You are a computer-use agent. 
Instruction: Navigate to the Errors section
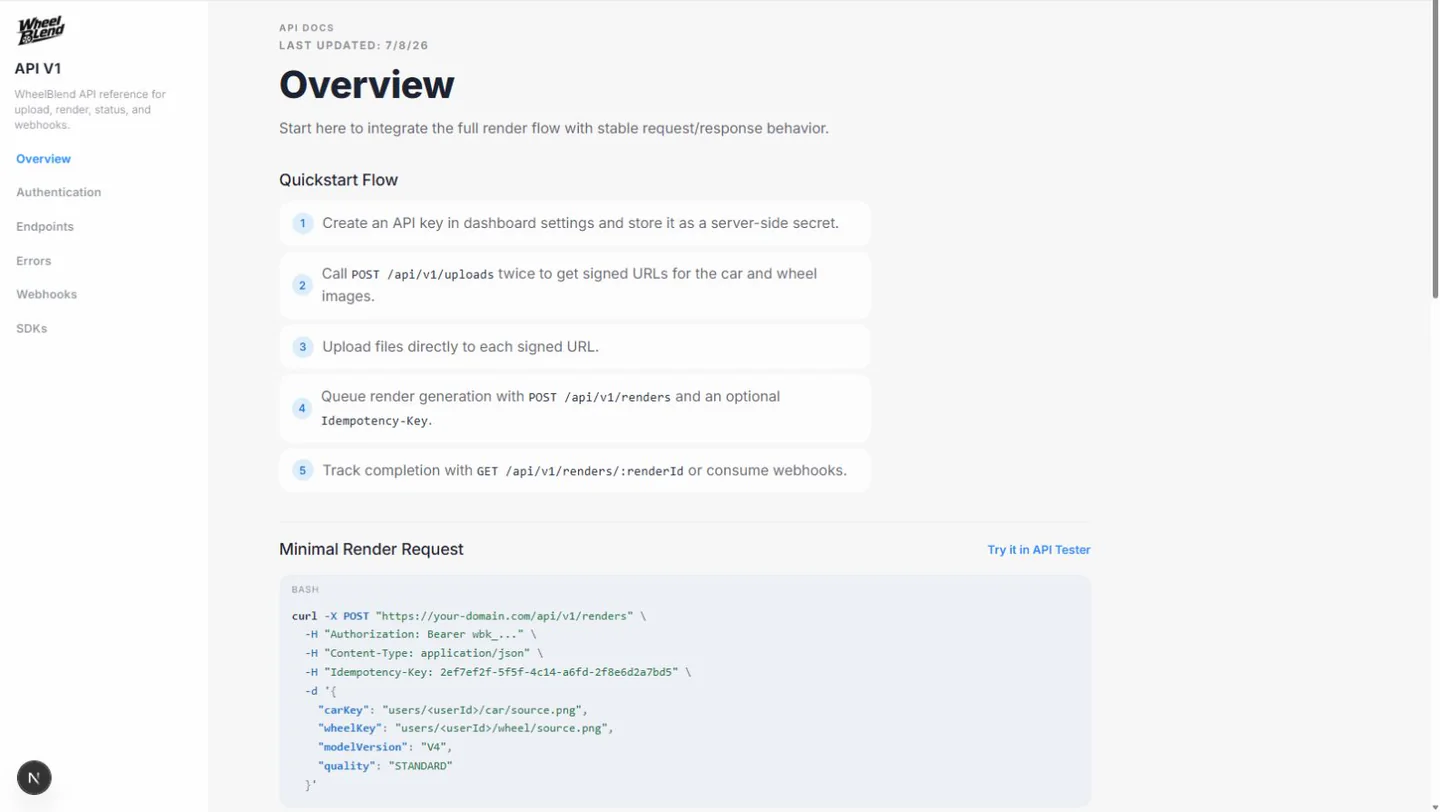click(x=33, y=261)
